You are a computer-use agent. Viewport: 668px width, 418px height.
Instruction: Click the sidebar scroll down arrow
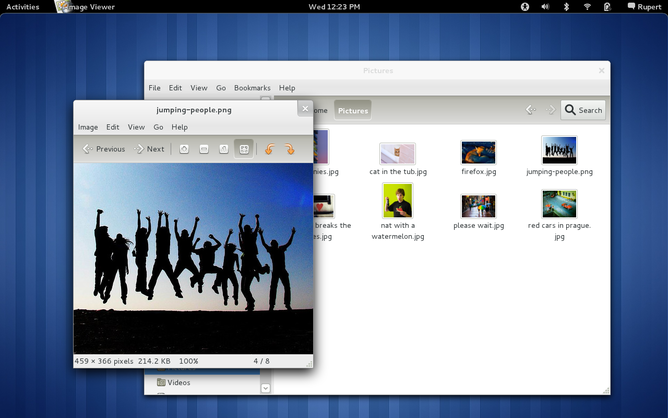click(265, 387)
